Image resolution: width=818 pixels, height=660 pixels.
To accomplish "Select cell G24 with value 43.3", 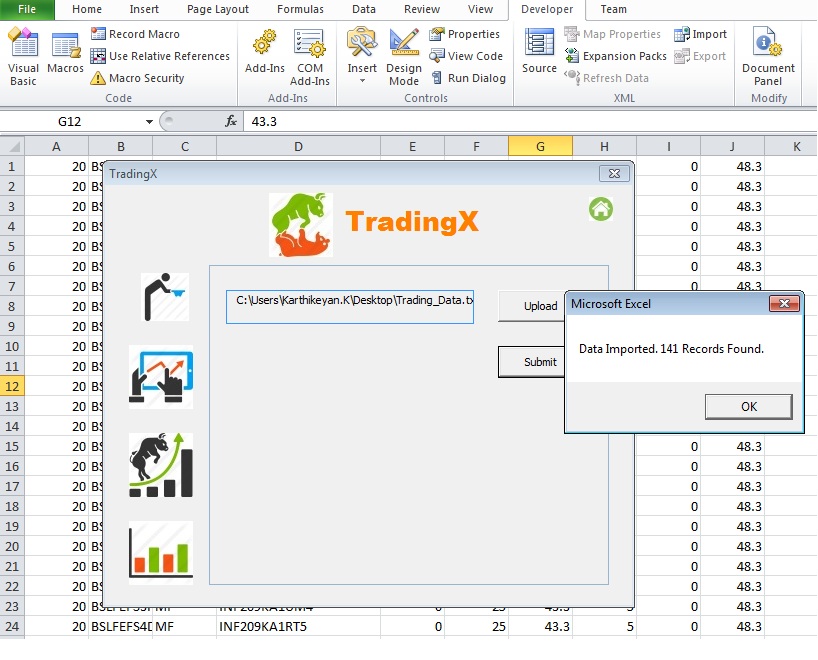I will click(540, 627).
